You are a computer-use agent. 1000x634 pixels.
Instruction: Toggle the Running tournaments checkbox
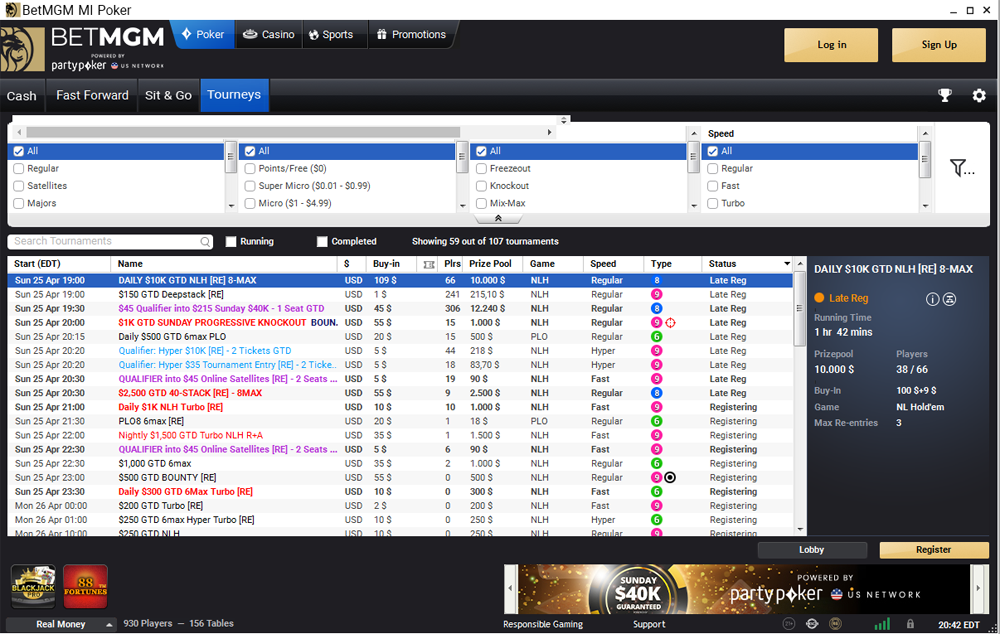231,242
